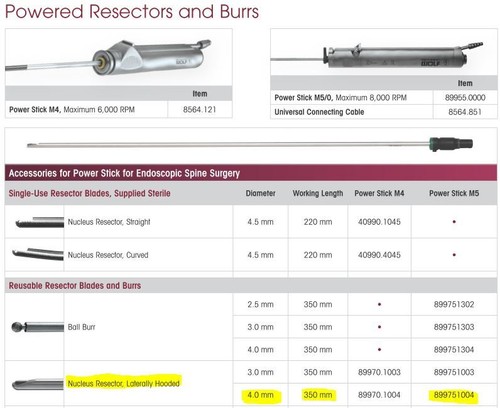500x408 pixels.
Task: Click item number 8564.851
Action: 465,112
